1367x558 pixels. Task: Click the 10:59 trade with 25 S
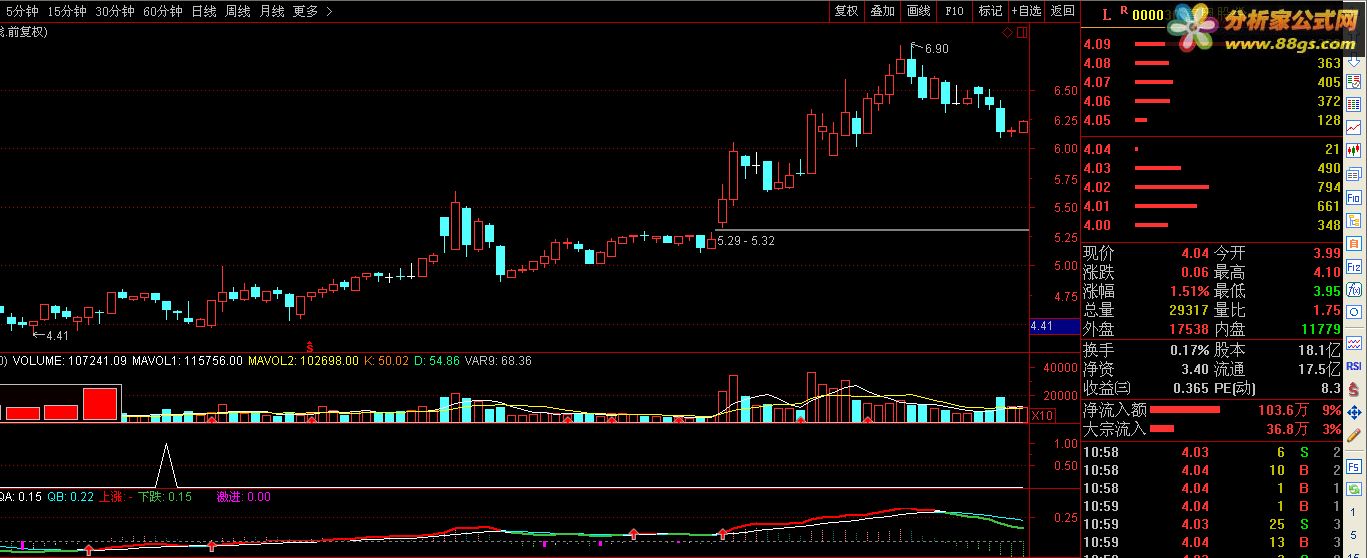tap(1212, 524)
